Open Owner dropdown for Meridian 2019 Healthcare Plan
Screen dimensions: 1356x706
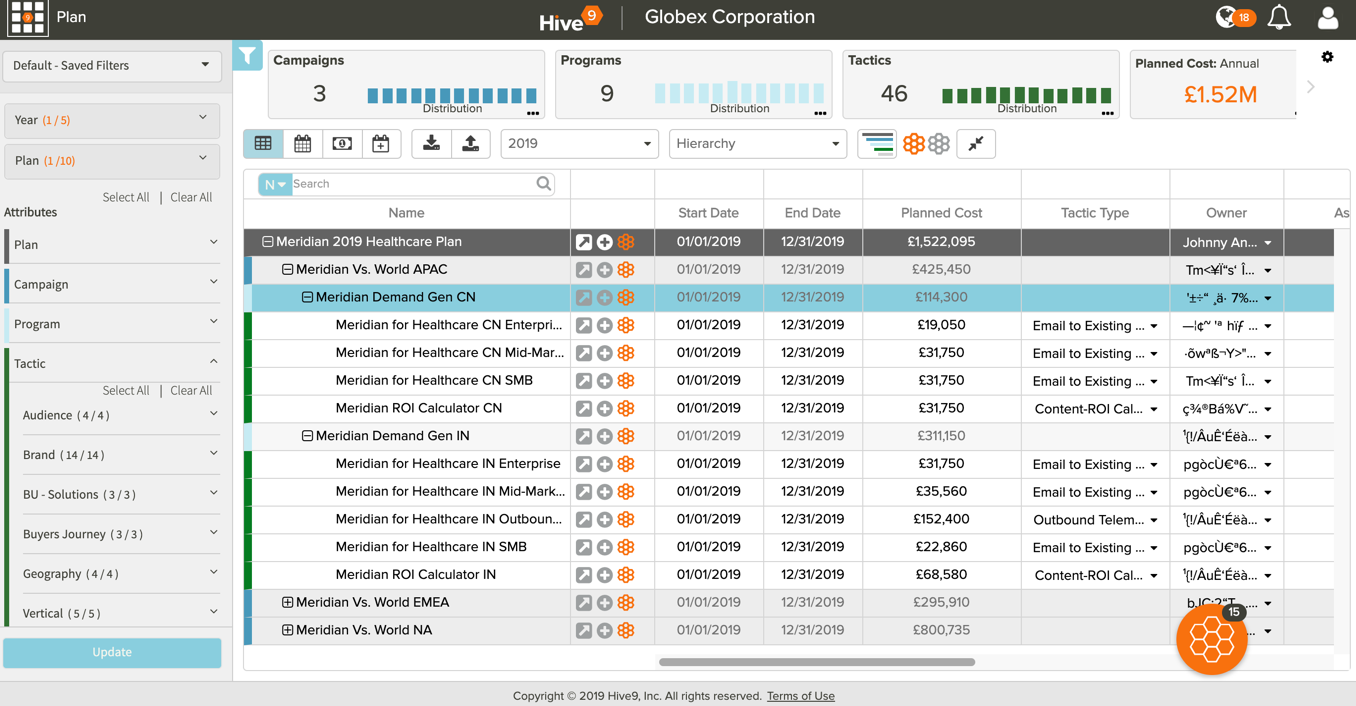pos(1268,243)
